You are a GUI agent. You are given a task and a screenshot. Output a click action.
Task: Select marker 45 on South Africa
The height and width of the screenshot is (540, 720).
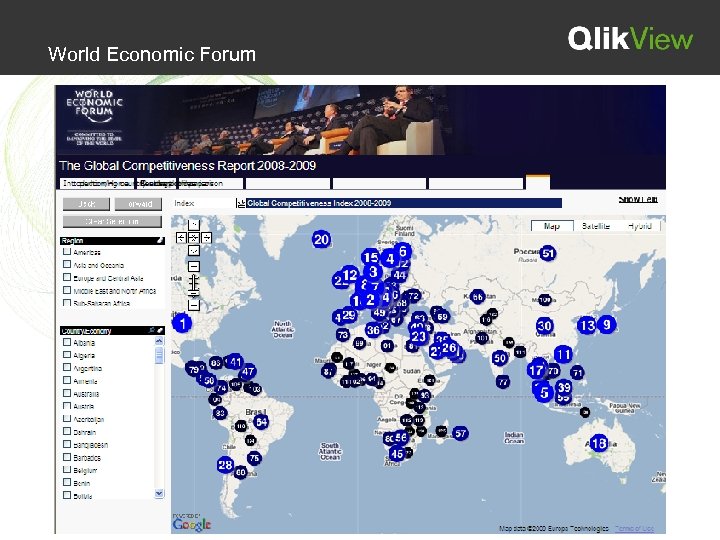pos(396,454)
